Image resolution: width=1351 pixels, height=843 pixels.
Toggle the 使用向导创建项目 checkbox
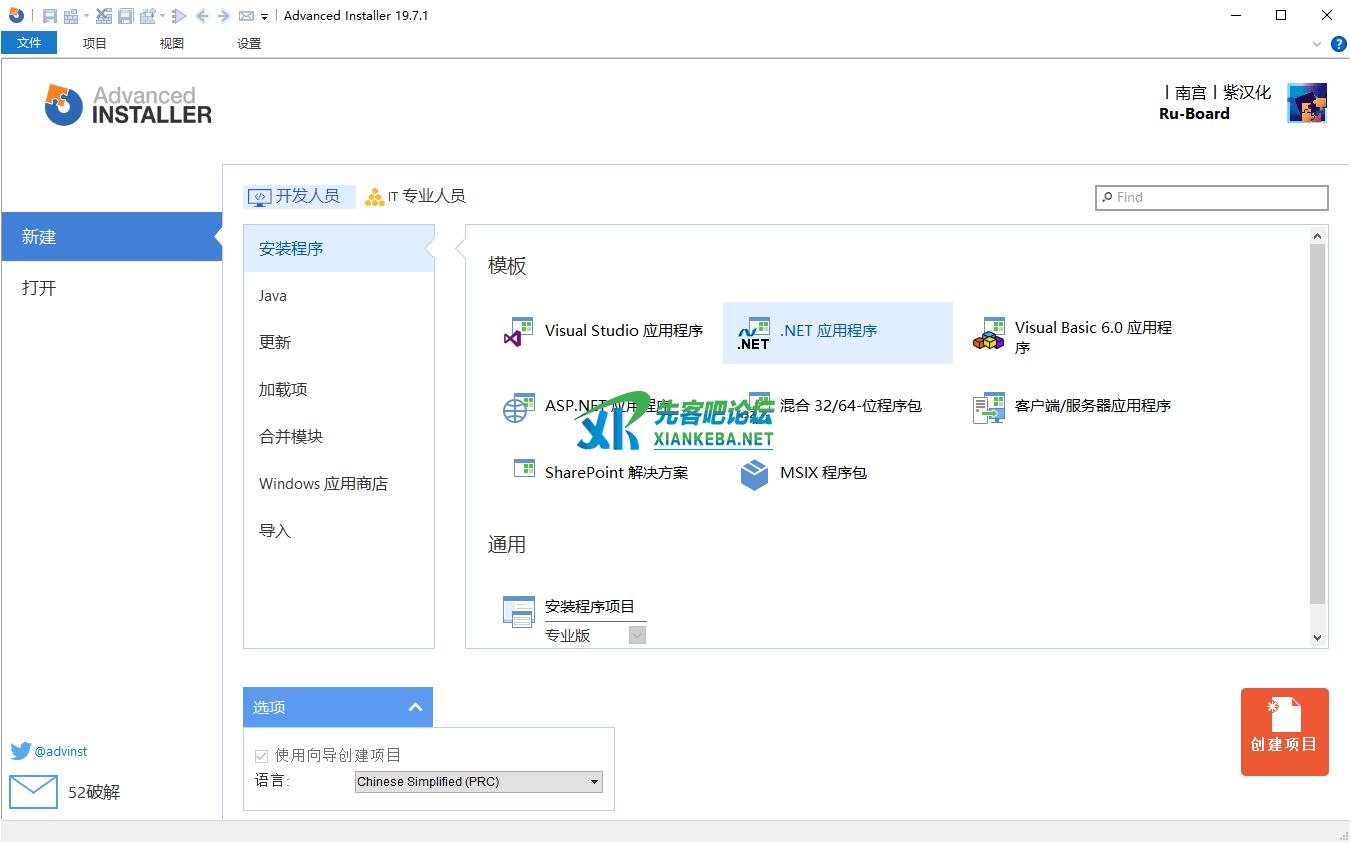[x=262, y=756]
